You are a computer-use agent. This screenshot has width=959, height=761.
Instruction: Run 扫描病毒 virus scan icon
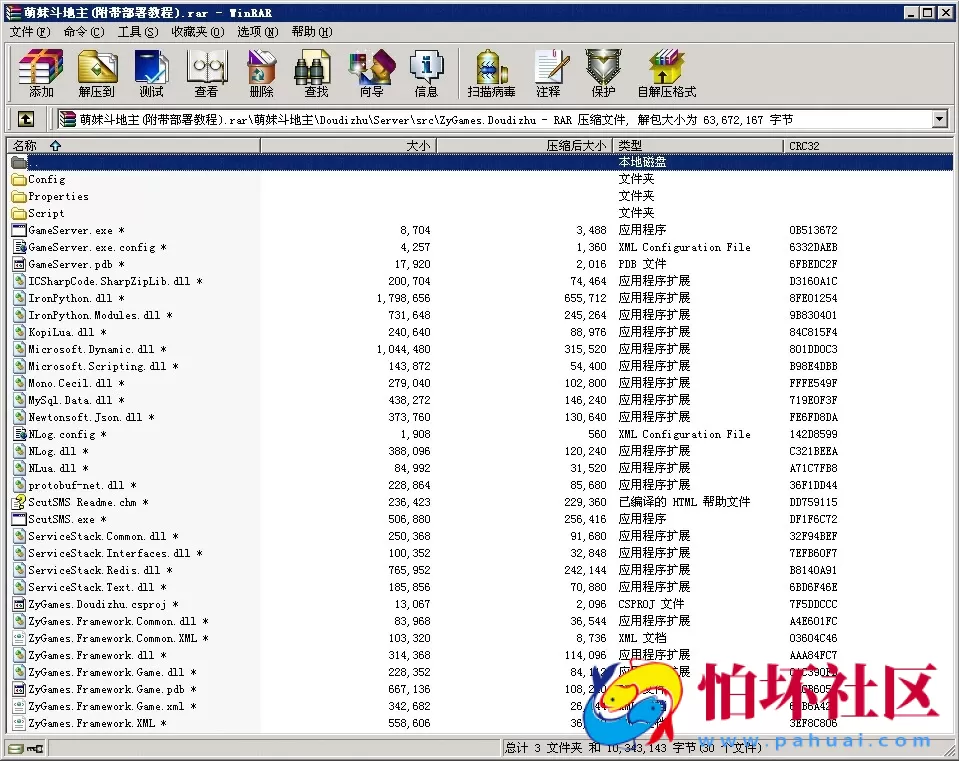pyautogui.click(x=491, y=73)
